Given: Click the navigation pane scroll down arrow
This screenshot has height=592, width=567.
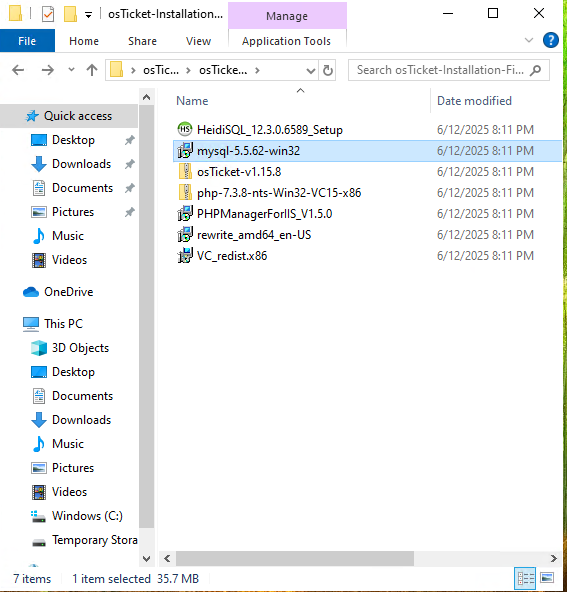Looking at the screenshot, I should click(x=146, y=558).
